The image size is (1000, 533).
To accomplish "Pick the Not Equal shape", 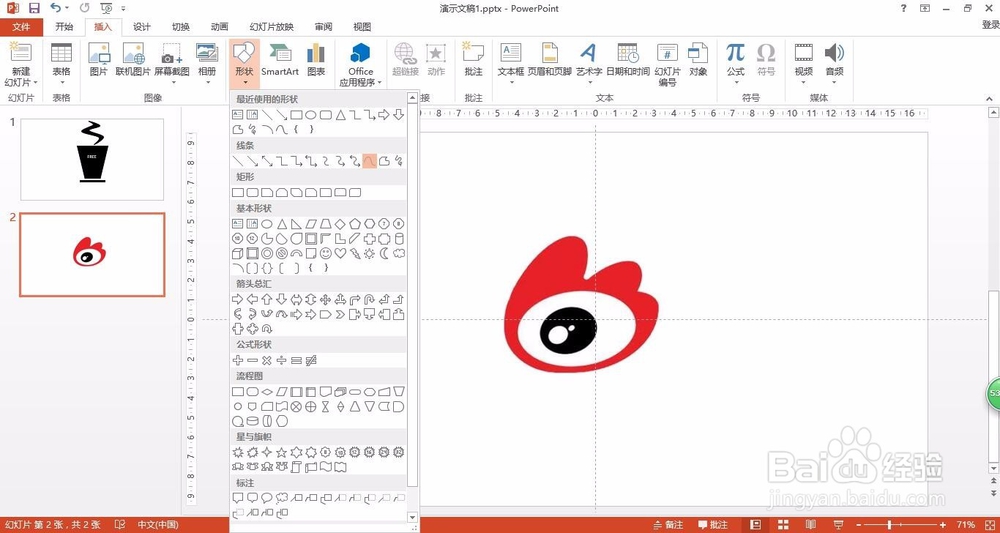I will pyautogui.click(x=311, y=360).
